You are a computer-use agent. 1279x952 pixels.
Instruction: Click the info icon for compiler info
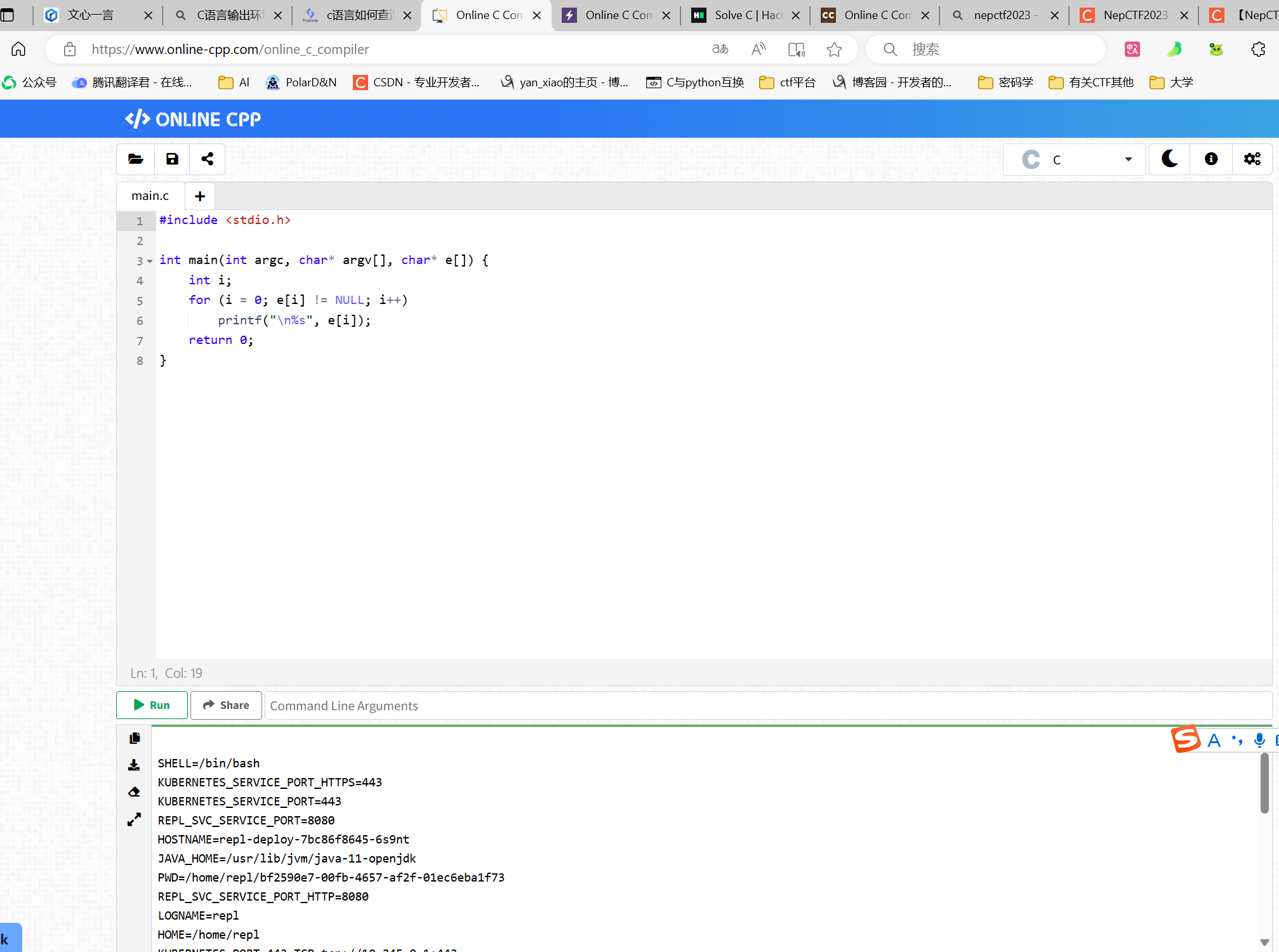(1211, 159)
